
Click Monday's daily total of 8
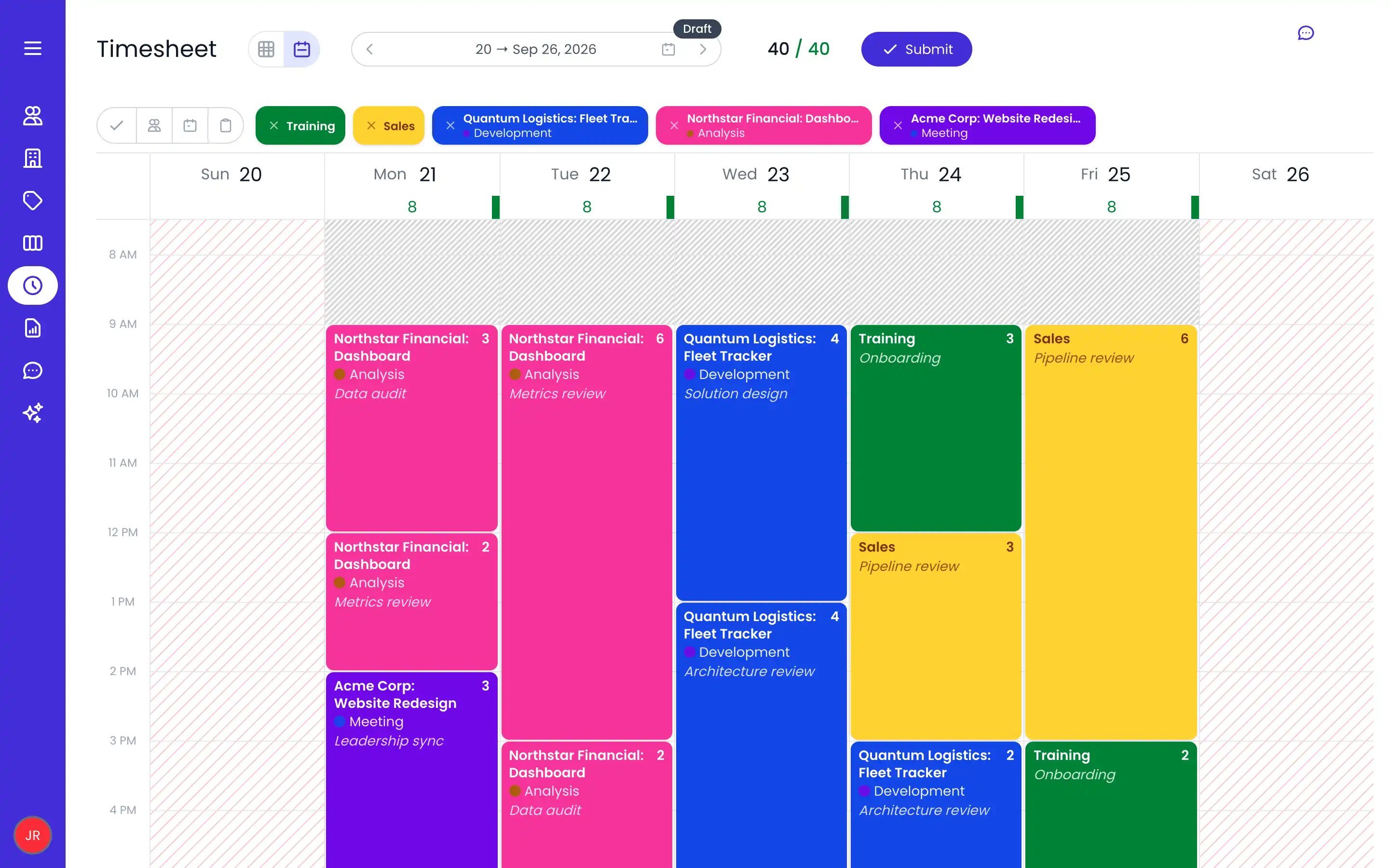412,207
